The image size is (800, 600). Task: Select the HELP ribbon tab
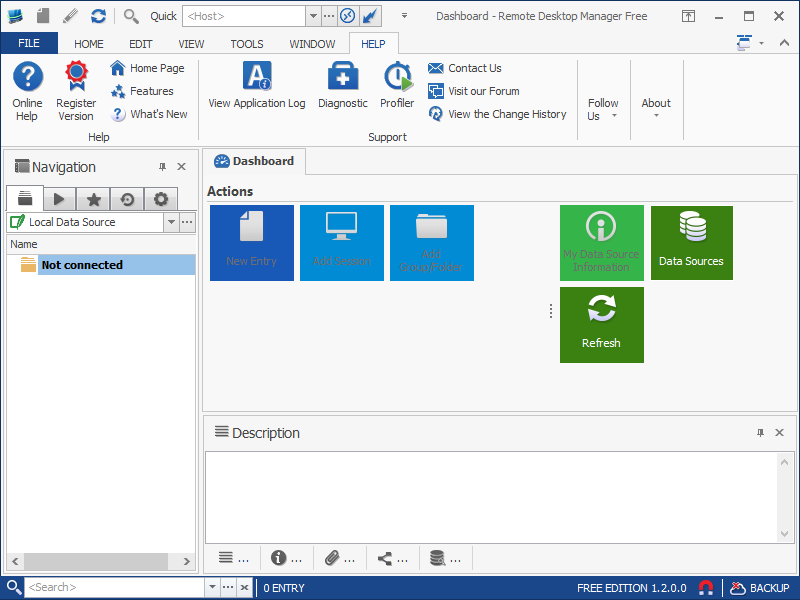tap(373, 44)
